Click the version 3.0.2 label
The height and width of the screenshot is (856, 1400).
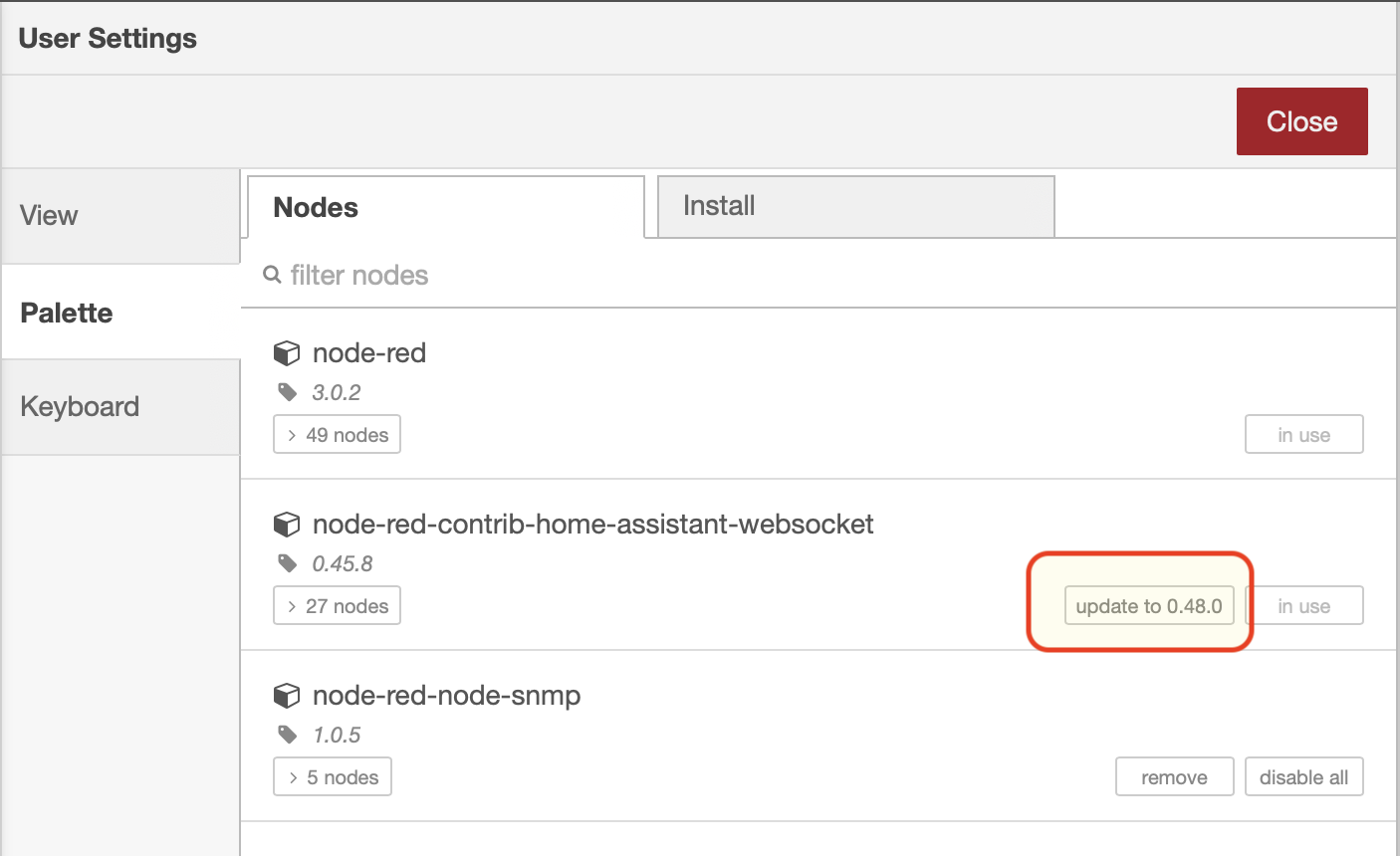[337, 392]
